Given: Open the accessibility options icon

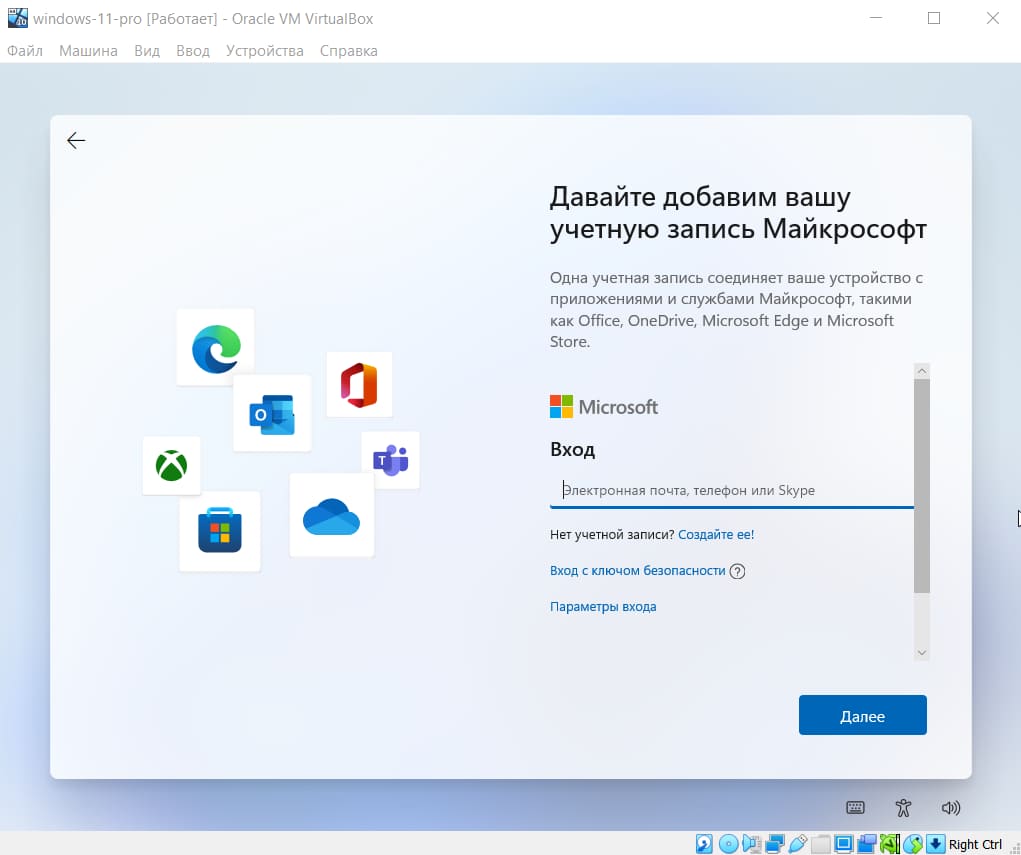Looking at the screenshot, I should 903,807.
